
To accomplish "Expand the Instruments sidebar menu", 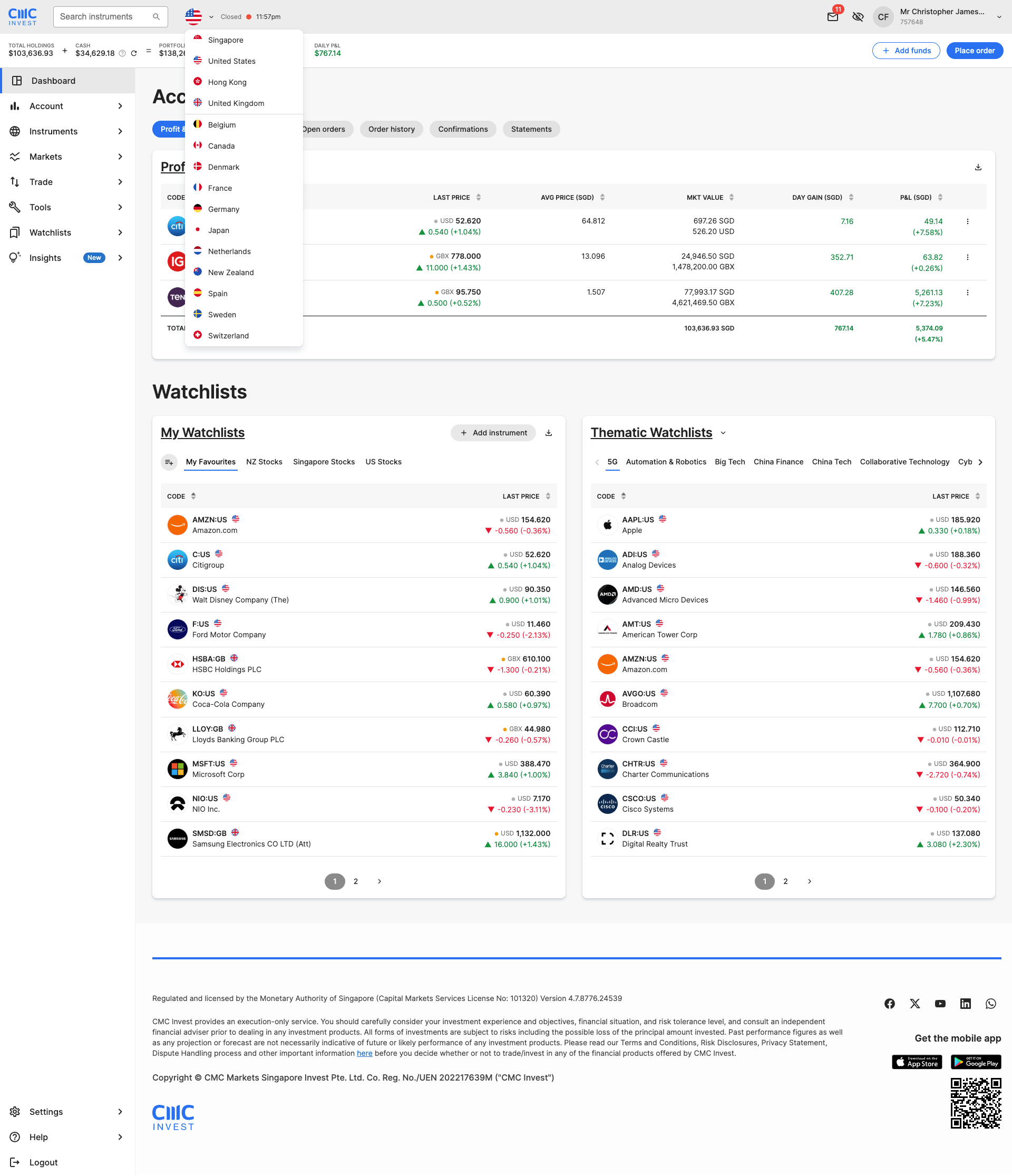I will [x=67, y=131].
